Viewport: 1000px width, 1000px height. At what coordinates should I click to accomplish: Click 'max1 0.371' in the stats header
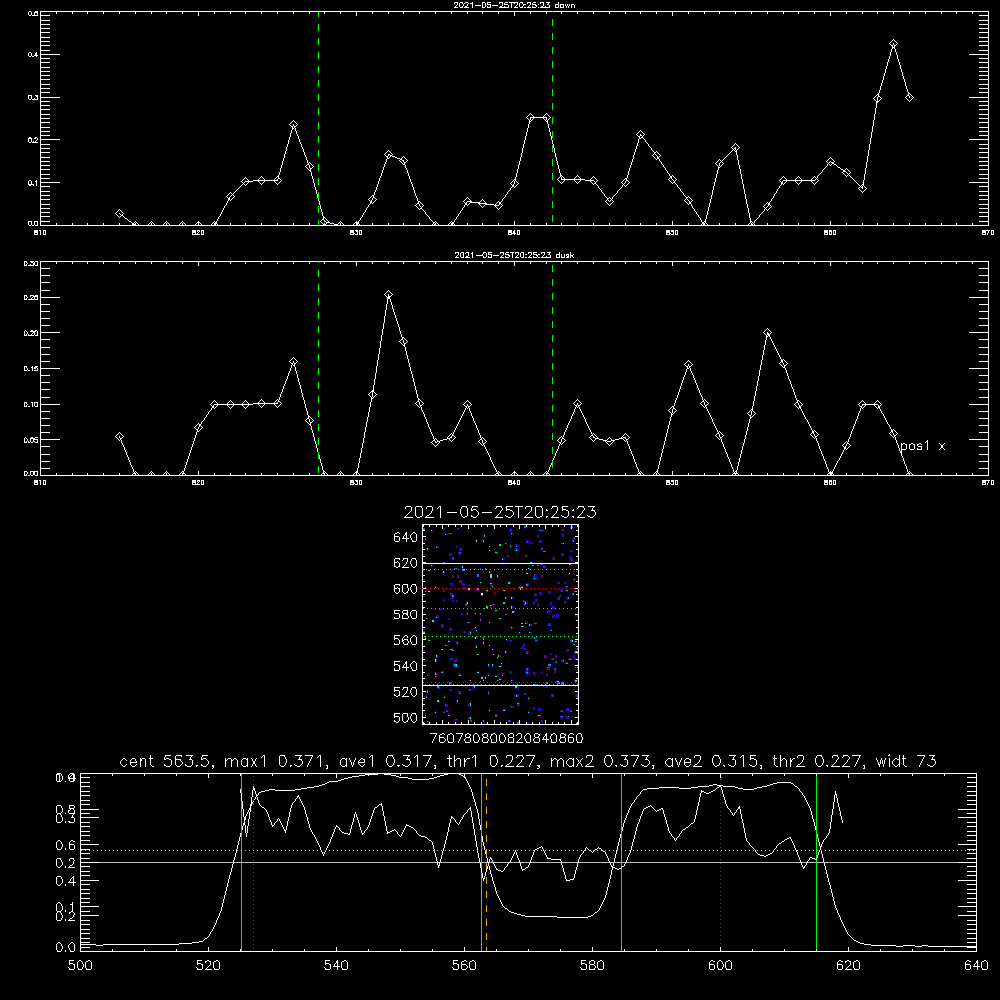(276, 761)
